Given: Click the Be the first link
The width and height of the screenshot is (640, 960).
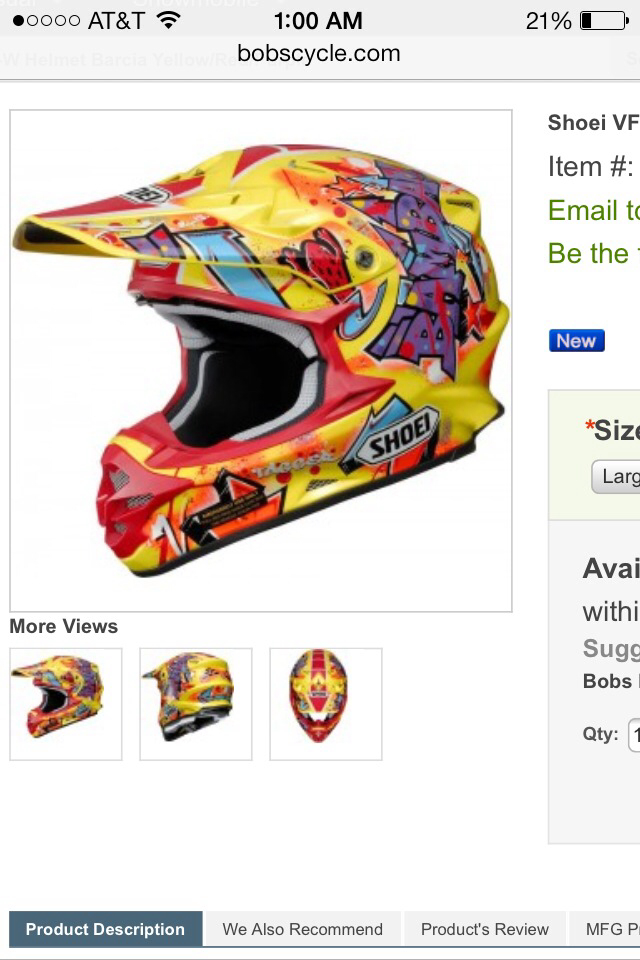Looking at the screenshot, I should click(x=593, y=253).
